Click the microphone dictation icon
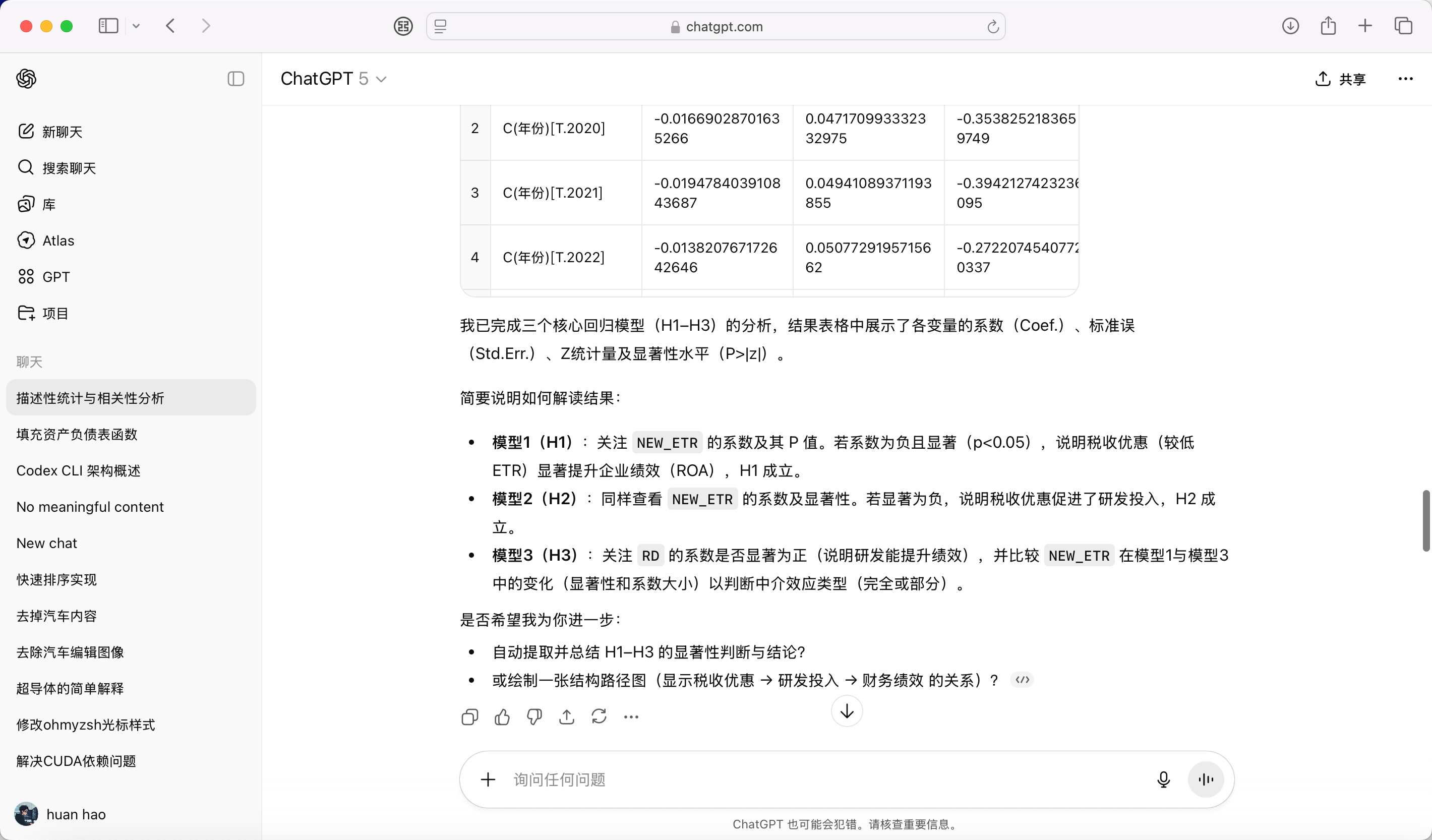The width and height of the screenshot is (1432, 840). pyautogui.click(x=1163, y=779)
